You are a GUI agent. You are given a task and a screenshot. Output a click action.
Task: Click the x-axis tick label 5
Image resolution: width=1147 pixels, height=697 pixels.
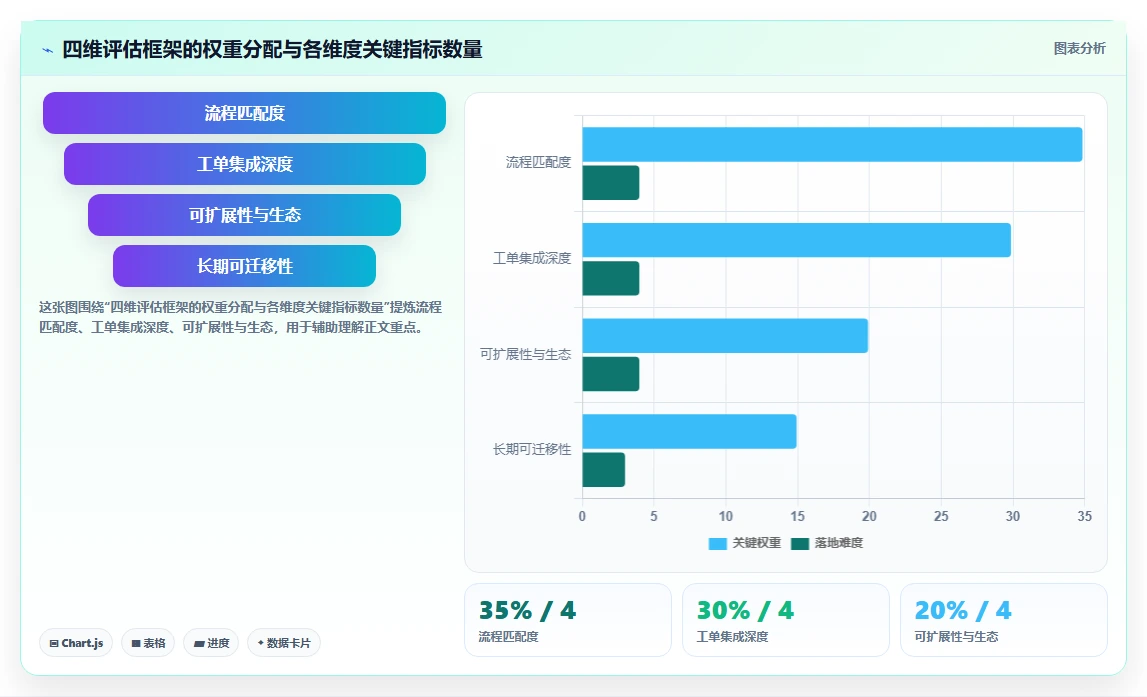(654, 516)
